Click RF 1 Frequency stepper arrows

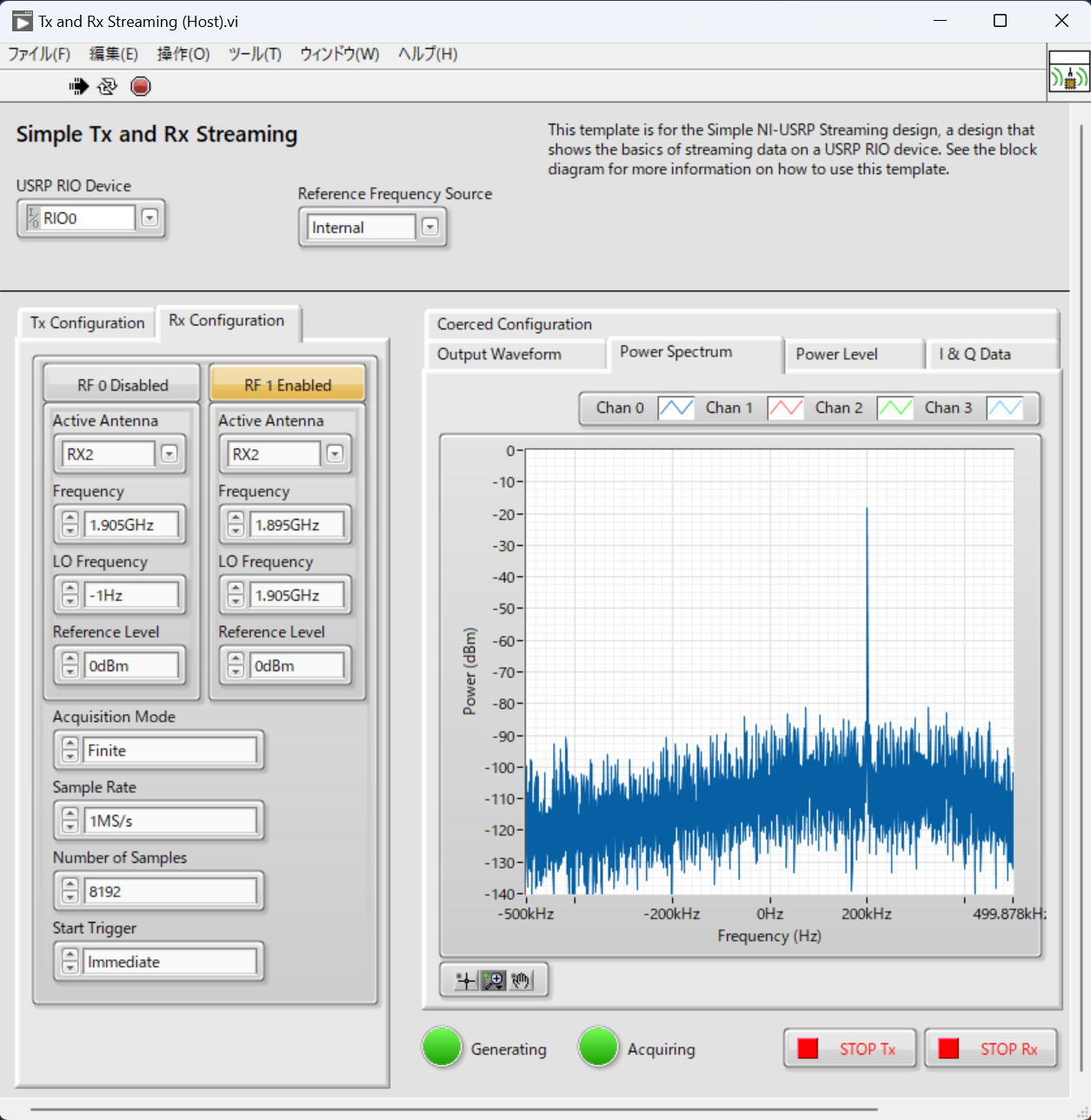tap(236, 524)
